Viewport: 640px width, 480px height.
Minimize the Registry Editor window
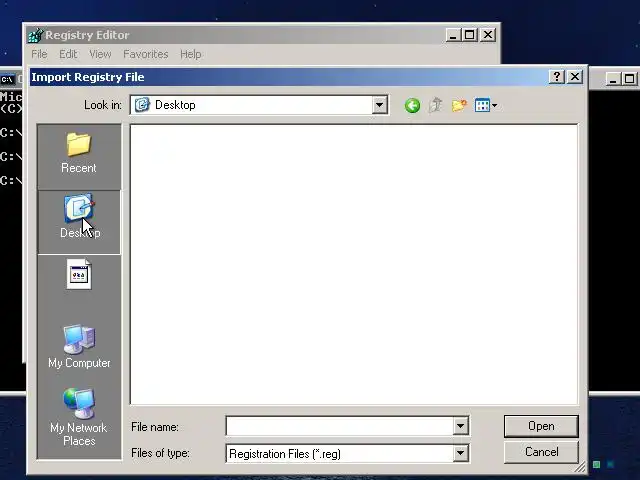pos(453,35)
